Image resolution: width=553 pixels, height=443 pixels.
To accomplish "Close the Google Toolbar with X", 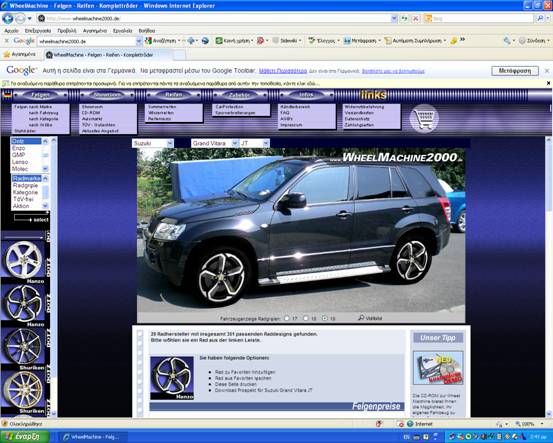I will [x=6, y=41].
